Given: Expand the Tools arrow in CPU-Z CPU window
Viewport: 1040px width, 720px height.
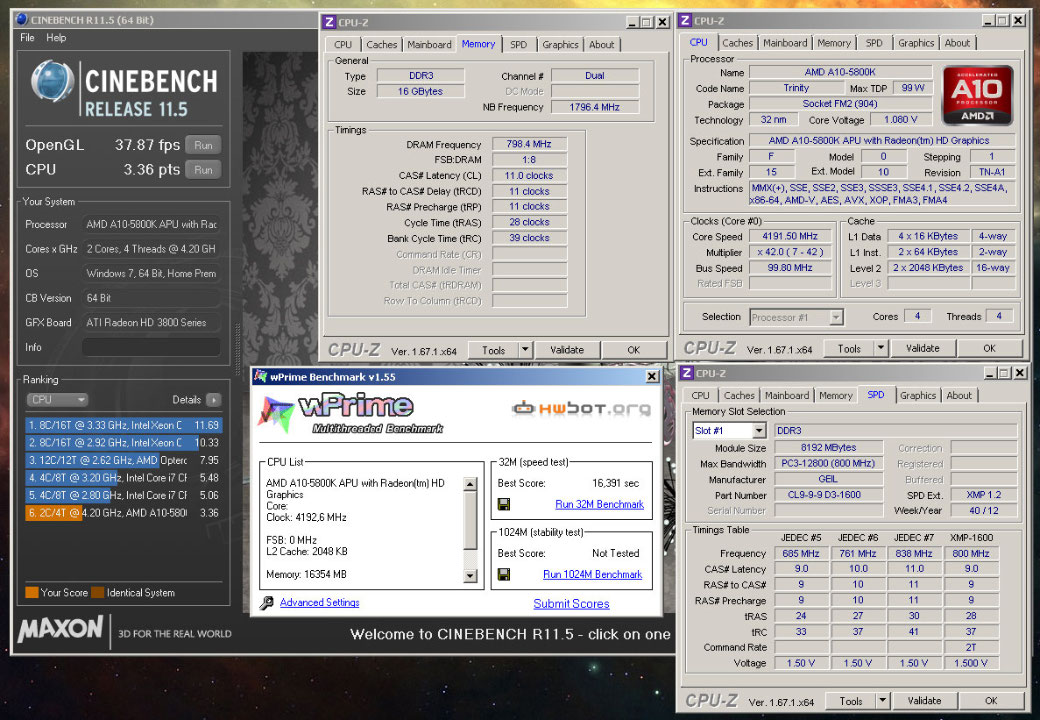Looking at the screenshot, I should [x=881, y=348].
